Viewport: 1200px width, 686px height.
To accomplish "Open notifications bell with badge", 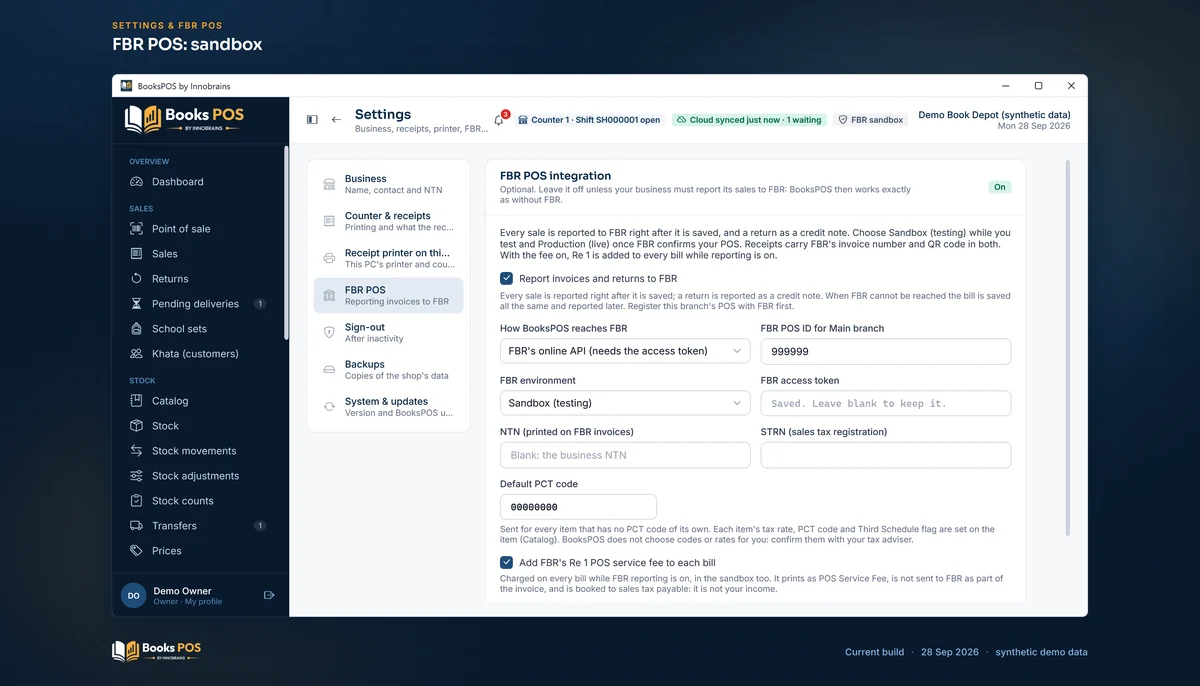I will coord(500,119).
